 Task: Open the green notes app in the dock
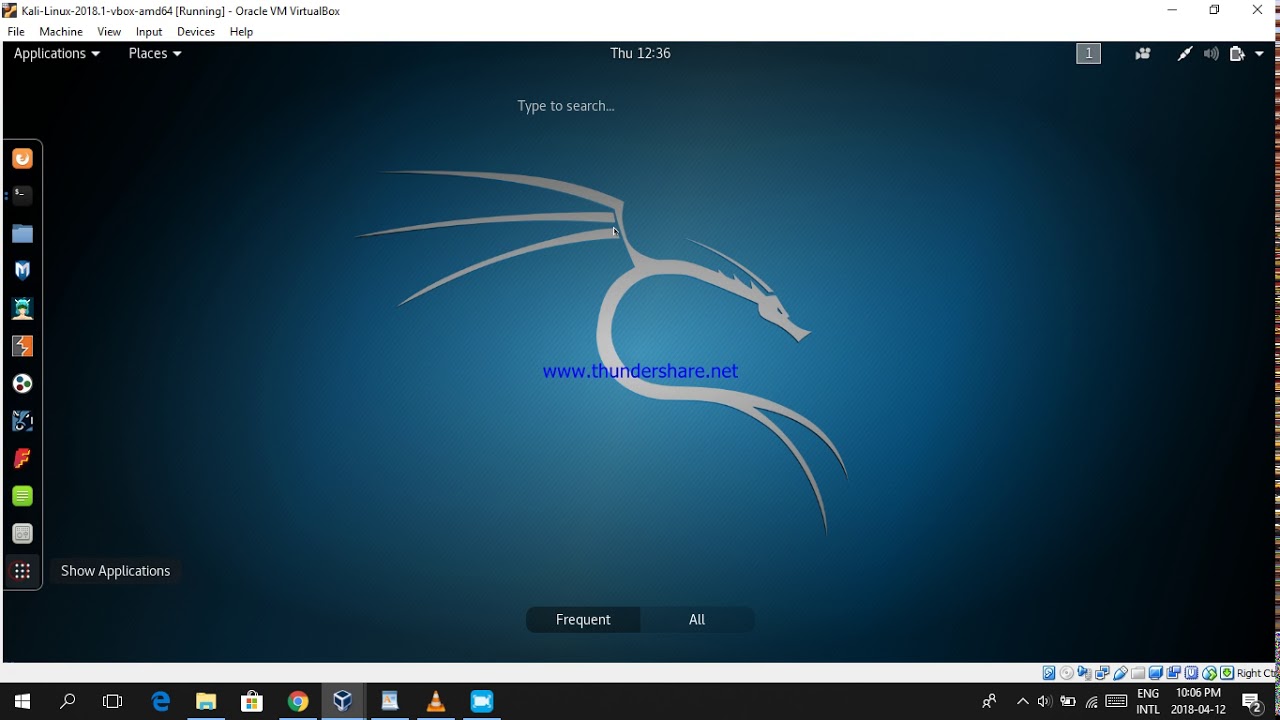coord(22,496)
